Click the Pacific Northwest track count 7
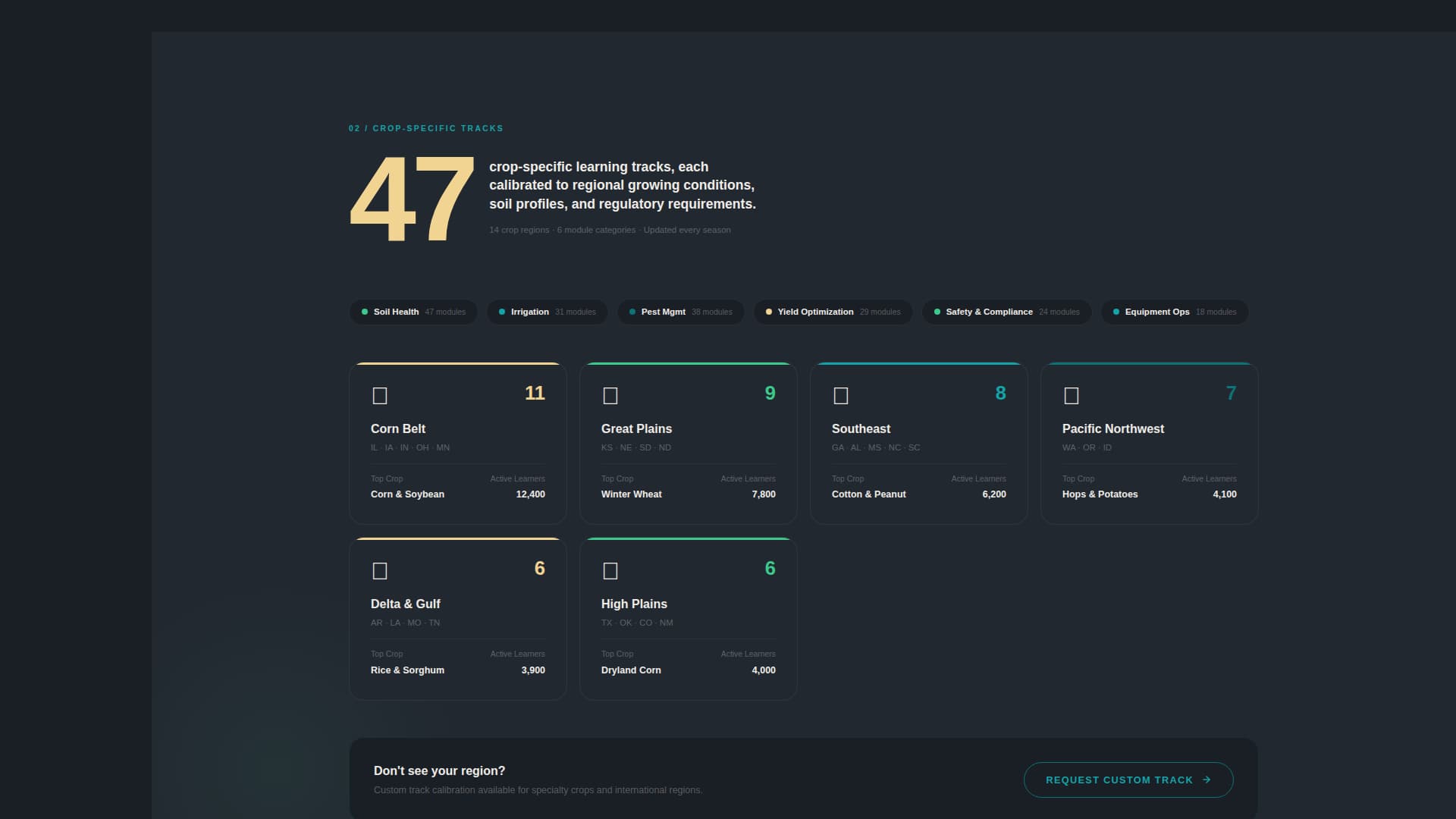 [x=1231, y=393]
